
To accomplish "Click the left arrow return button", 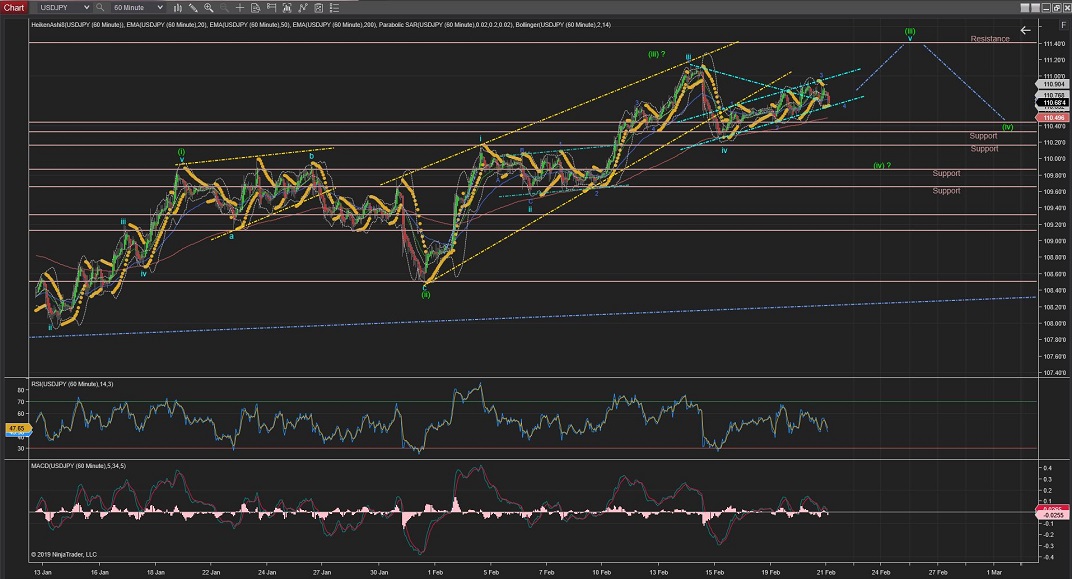I will 1025,31.
